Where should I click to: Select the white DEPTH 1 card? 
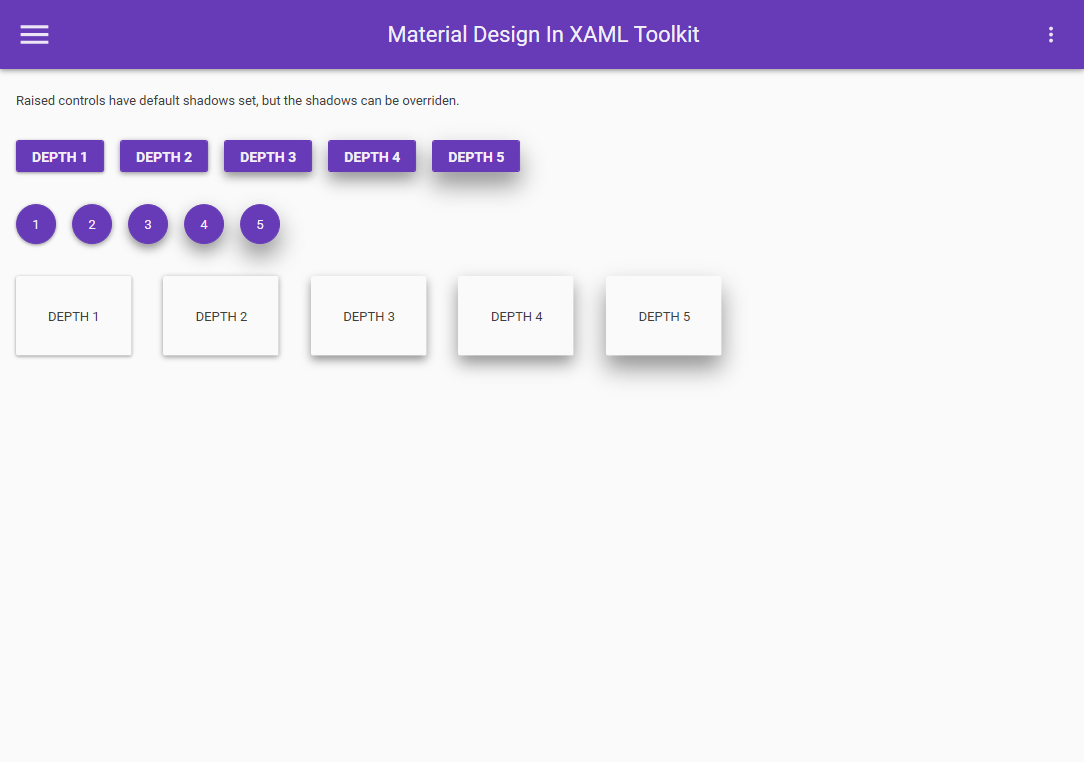(x=73, y=316)
